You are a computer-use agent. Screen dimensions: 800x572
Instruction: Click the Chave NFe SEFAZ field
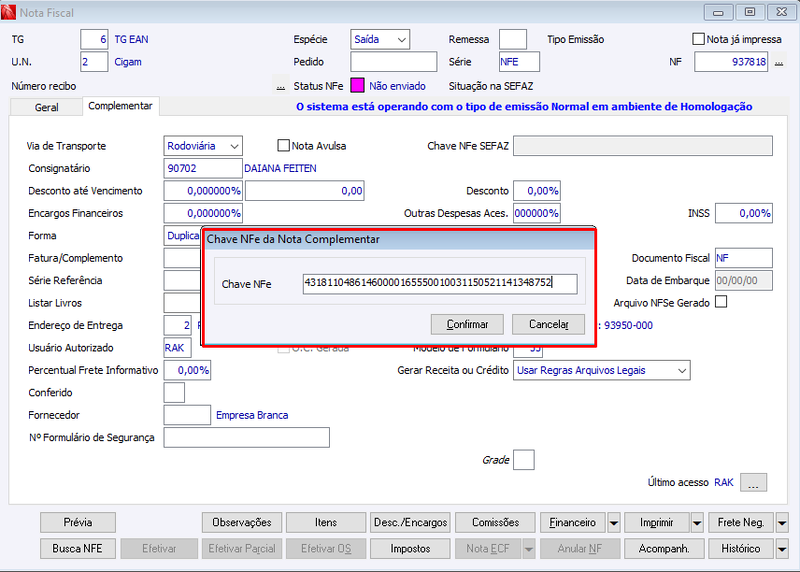[643, 146]
